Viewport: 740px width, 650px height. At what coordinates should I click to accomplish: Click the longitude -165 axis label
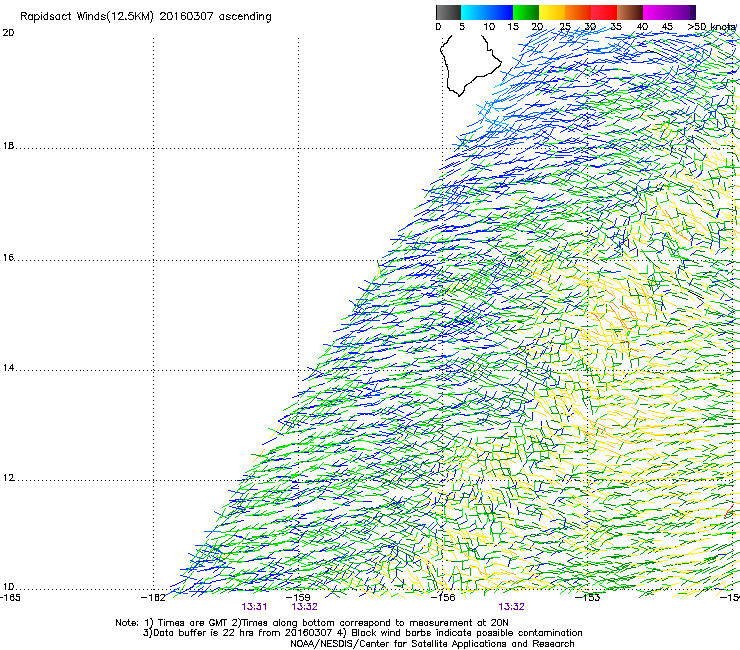tap(10, 597)
